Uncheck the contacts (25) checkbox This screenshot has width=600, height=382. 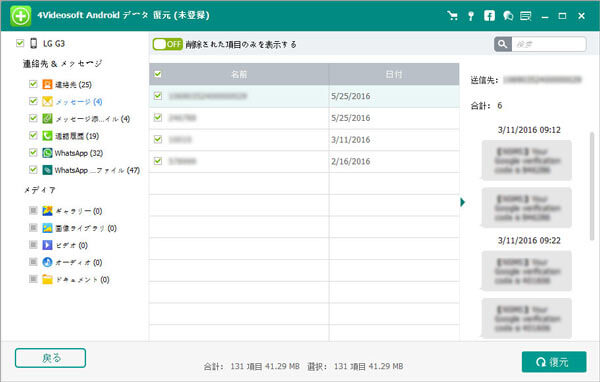point(33,84)
